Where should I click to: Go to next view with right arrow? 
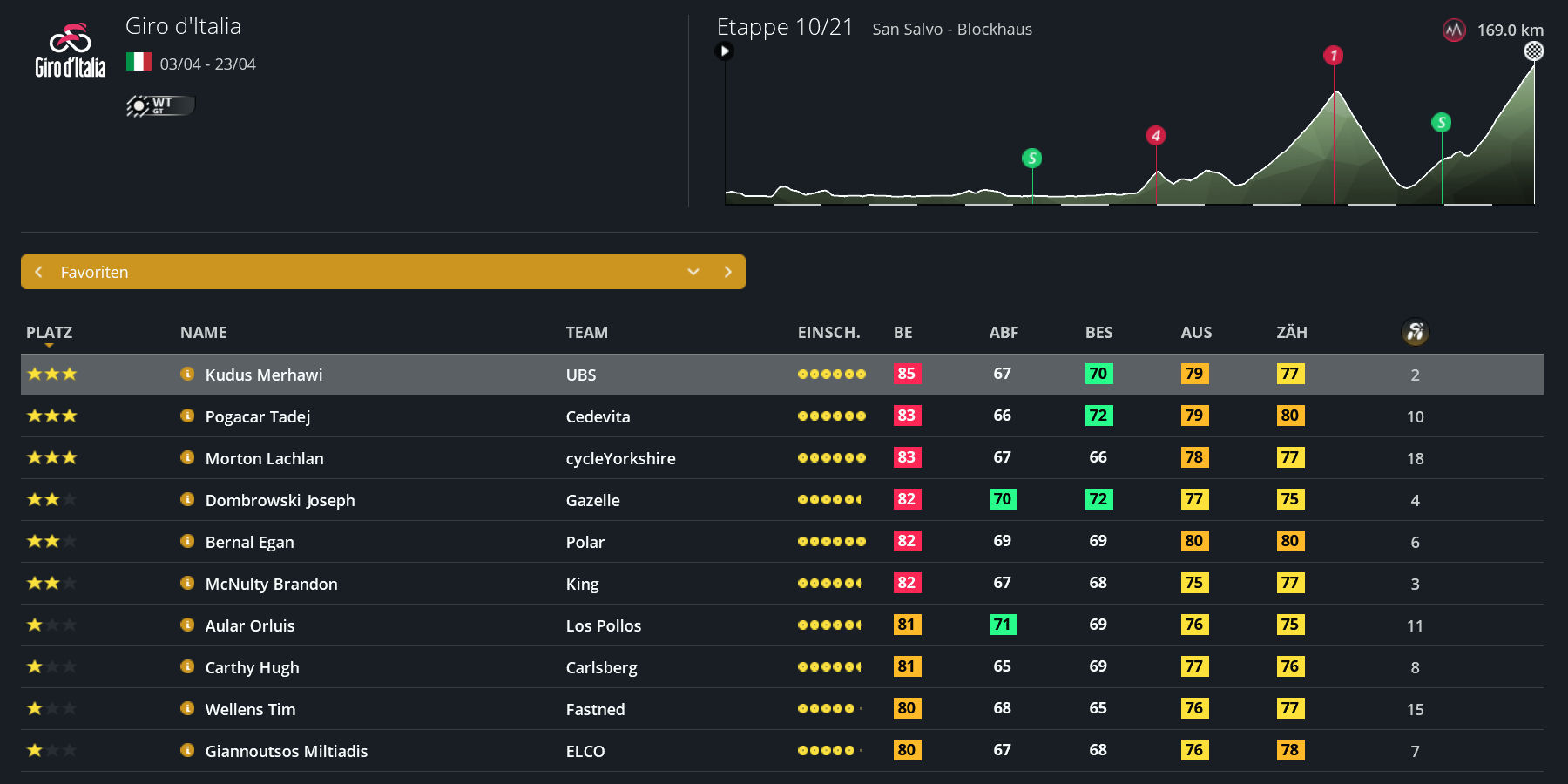click(x=728, y=272)
